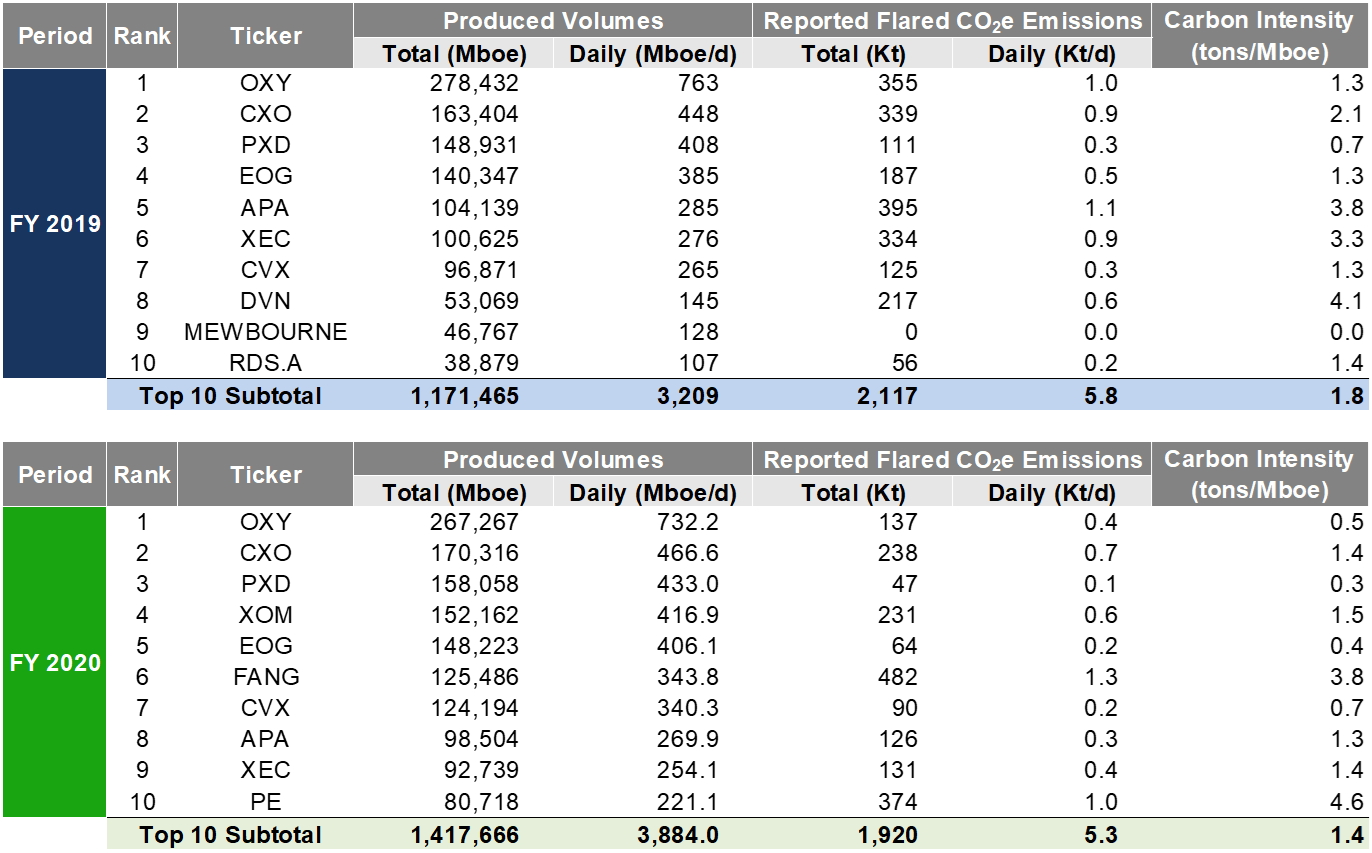Select the DVN ticker cell
The height and width of the screenshot is (853, 1372).
point(265,301)
